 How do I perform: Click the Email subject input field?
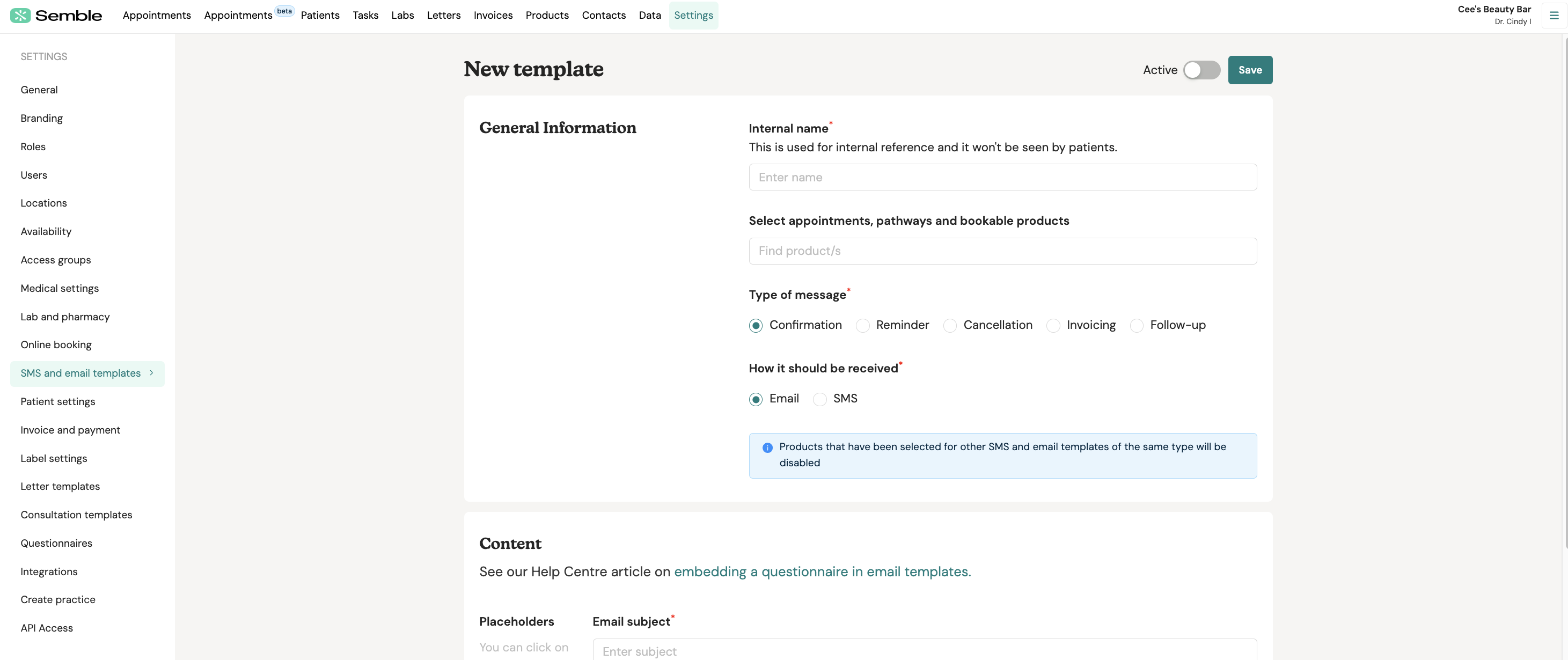[925, 650]
